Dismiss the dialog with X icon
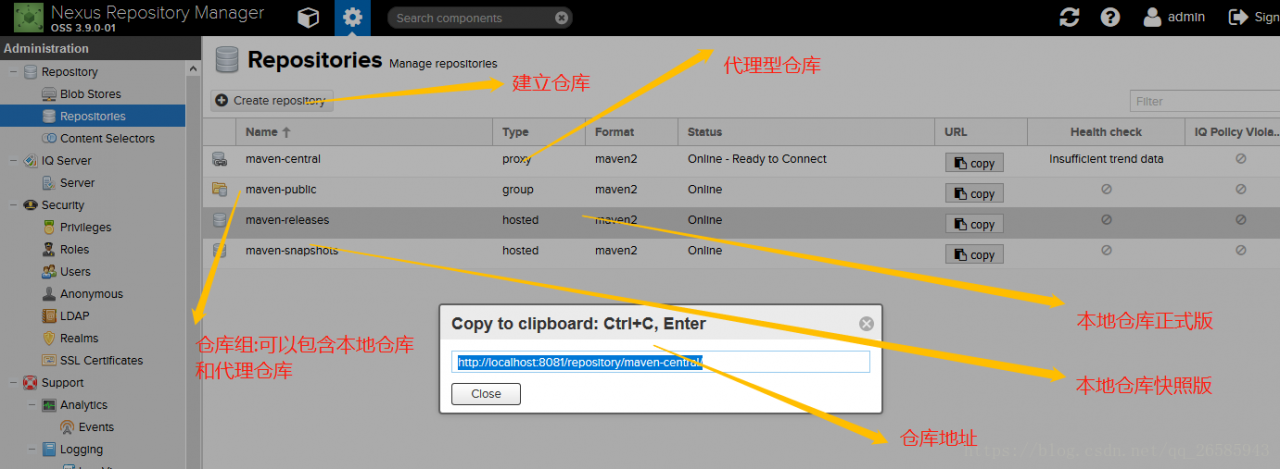 coord(867,324)
